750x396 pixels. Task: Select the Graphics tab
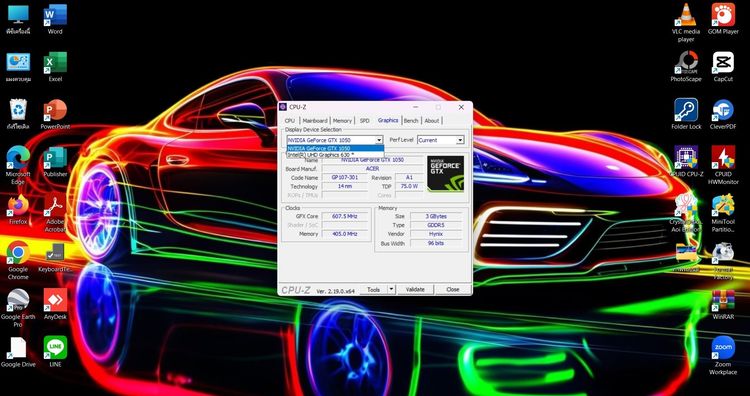click(x=388, y=120)
